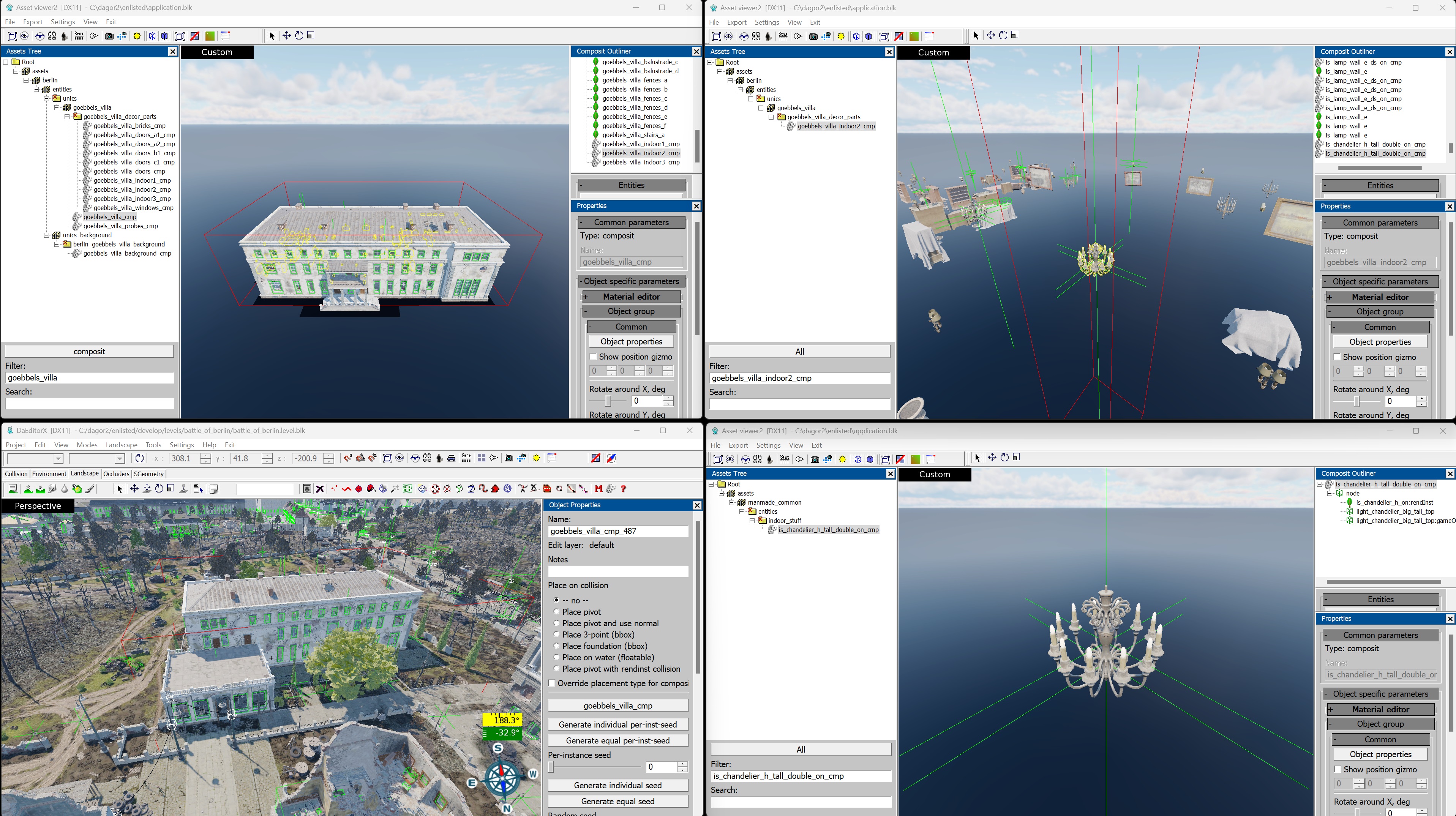The width and height of the screenshot is (1456, 816).
Task: Select the rotate tool in top-right Asset viewer
Action: click(1003, 36)
